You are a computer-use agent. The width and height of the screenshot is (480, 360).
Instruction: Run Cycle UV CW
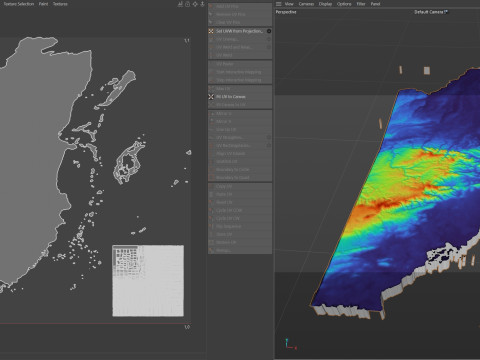pyautogui.click(x=240, y=218)
